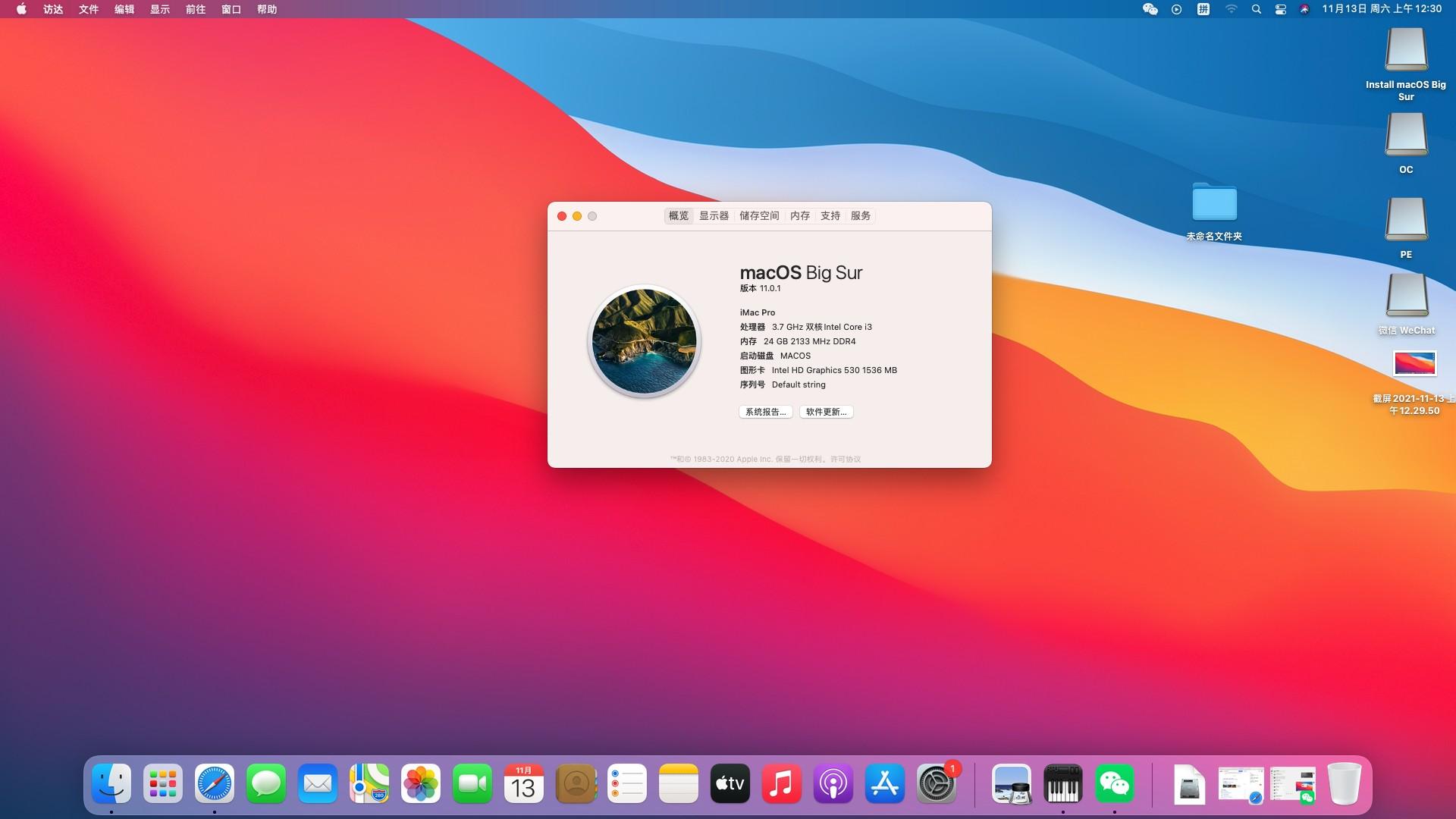Image resolution: width=1456 pixels, height=819 pixels.
Task: Open the 前往 menu
Action: click(196, 9)
